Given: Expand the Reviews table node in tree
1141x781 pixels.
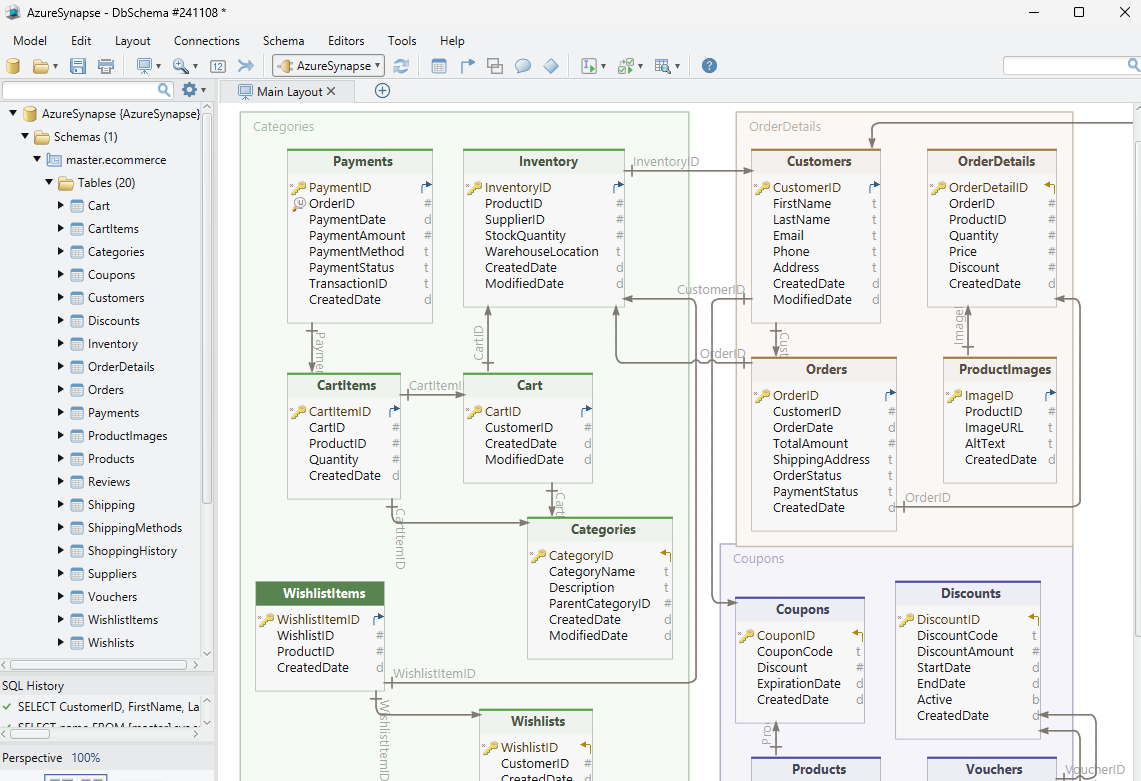Looking at the screenshot, I should pos(60,481).
